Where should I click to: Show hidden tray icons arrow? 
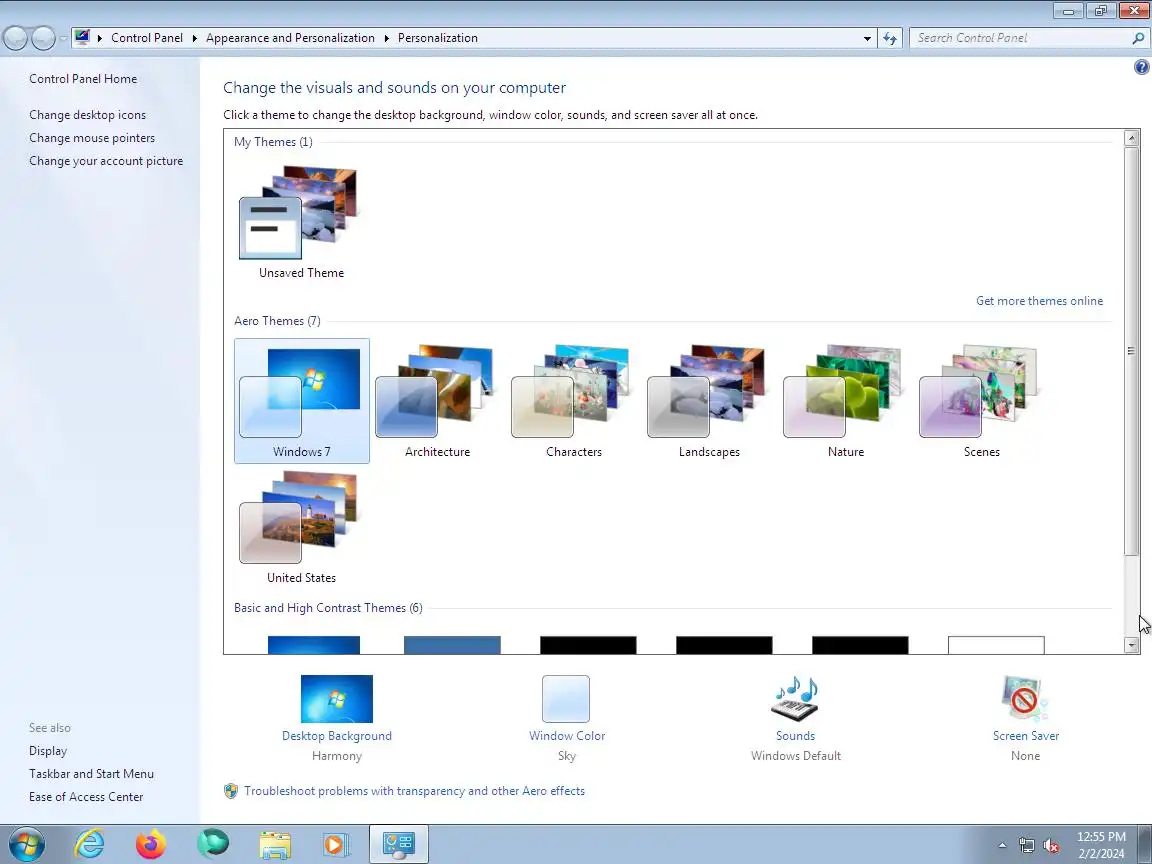pos(1002,846)
